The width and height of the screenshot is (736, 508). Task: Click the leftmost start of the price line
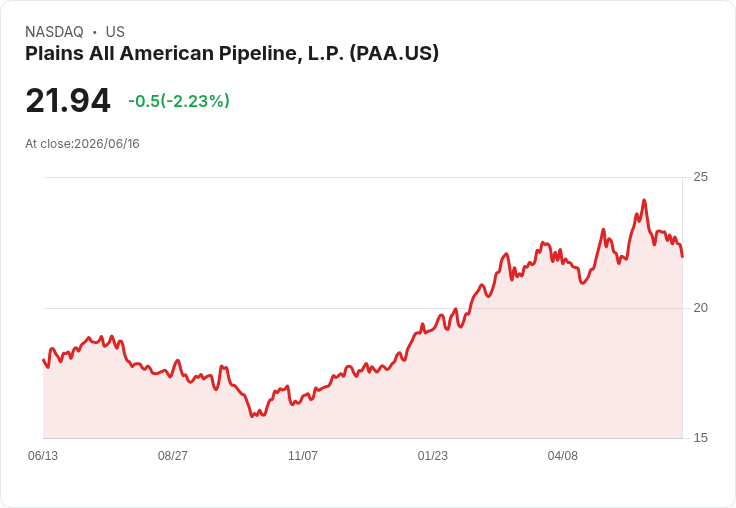tap(43, 360)
